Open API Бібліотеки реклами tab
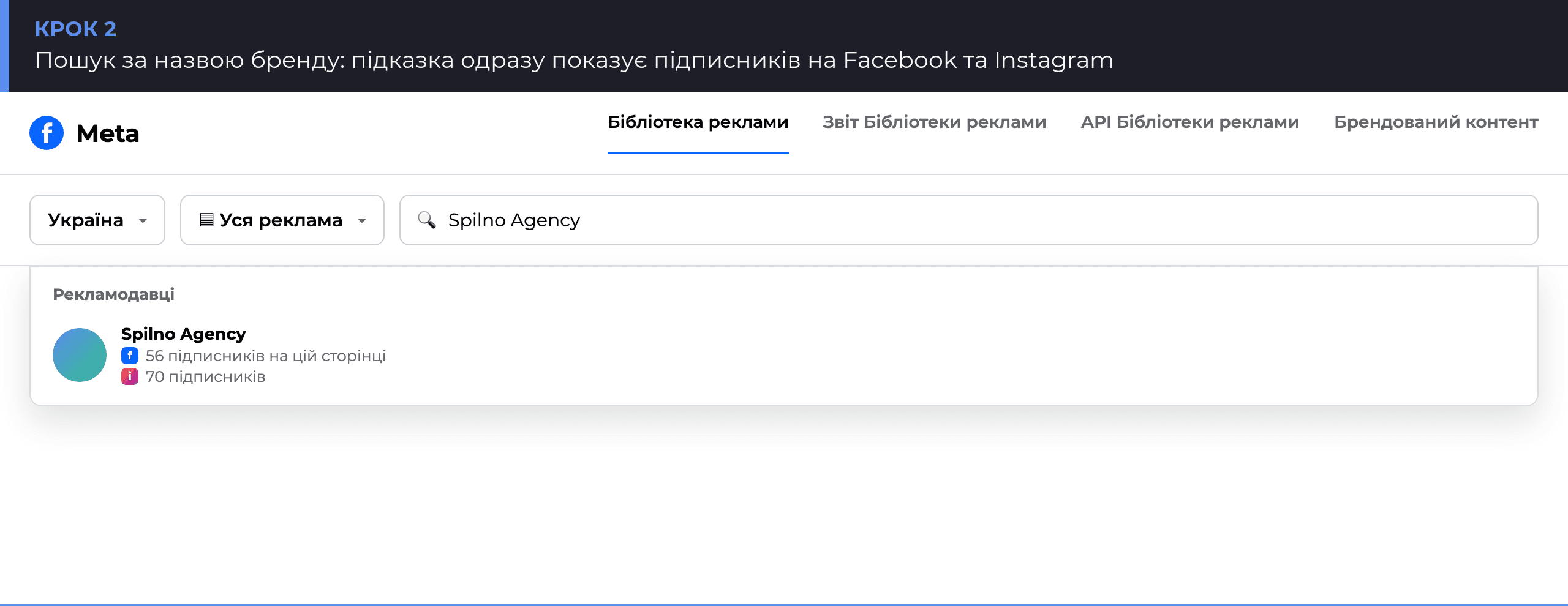Image resolution: width=1568 pixels, height=606 pixels. 1189,122
